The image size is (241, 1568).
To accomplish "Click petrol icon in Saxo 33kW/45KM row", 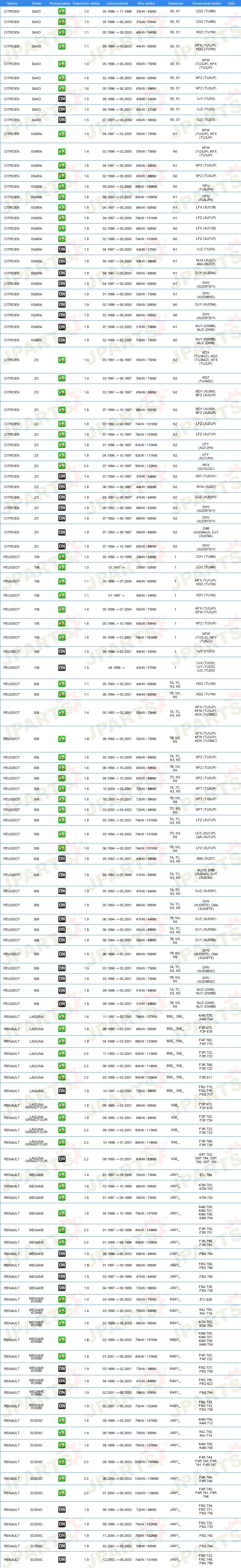I will [x=61, y=12].
